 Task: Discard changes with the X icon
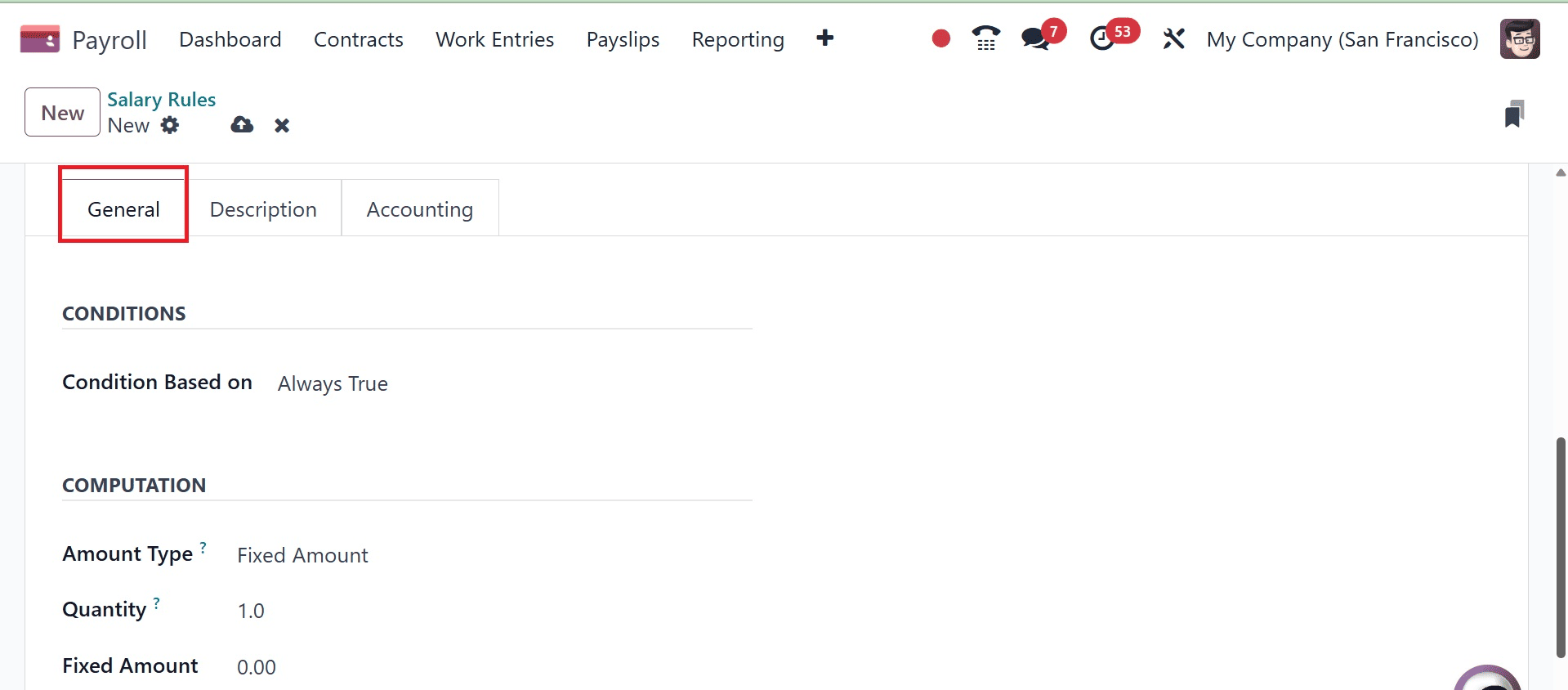[x=282, y=125]
